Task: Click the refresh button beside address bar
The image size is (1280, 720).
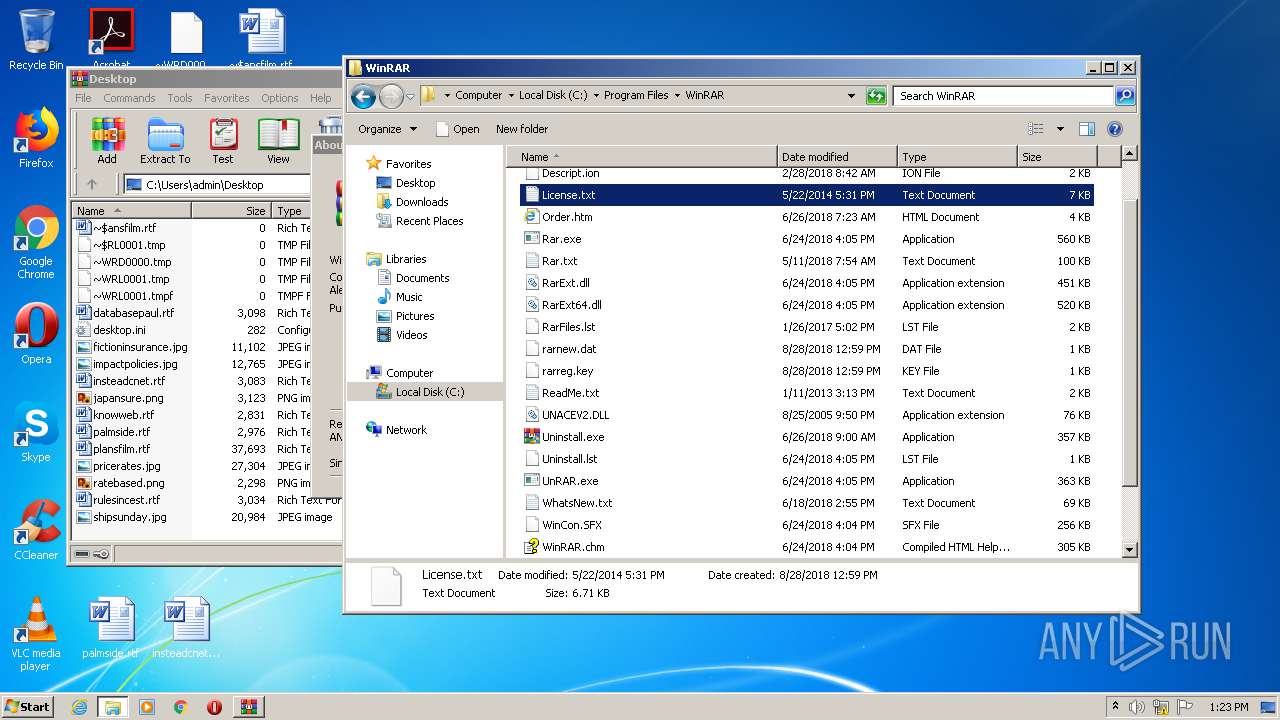Action: click(876, 96)
